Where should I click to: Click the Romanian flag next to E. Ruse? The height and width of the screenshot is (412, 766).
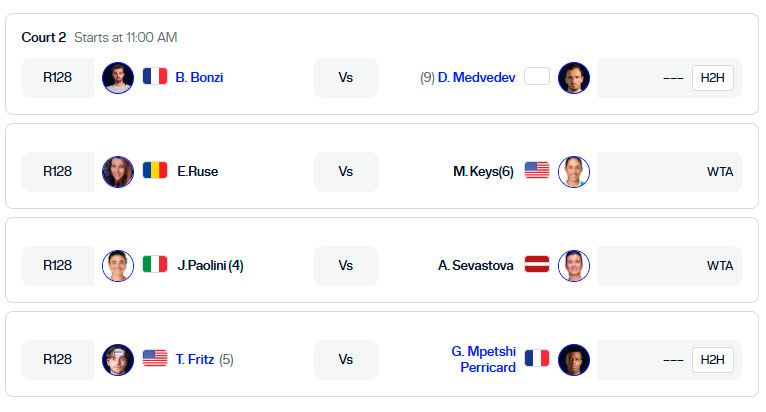155,170
